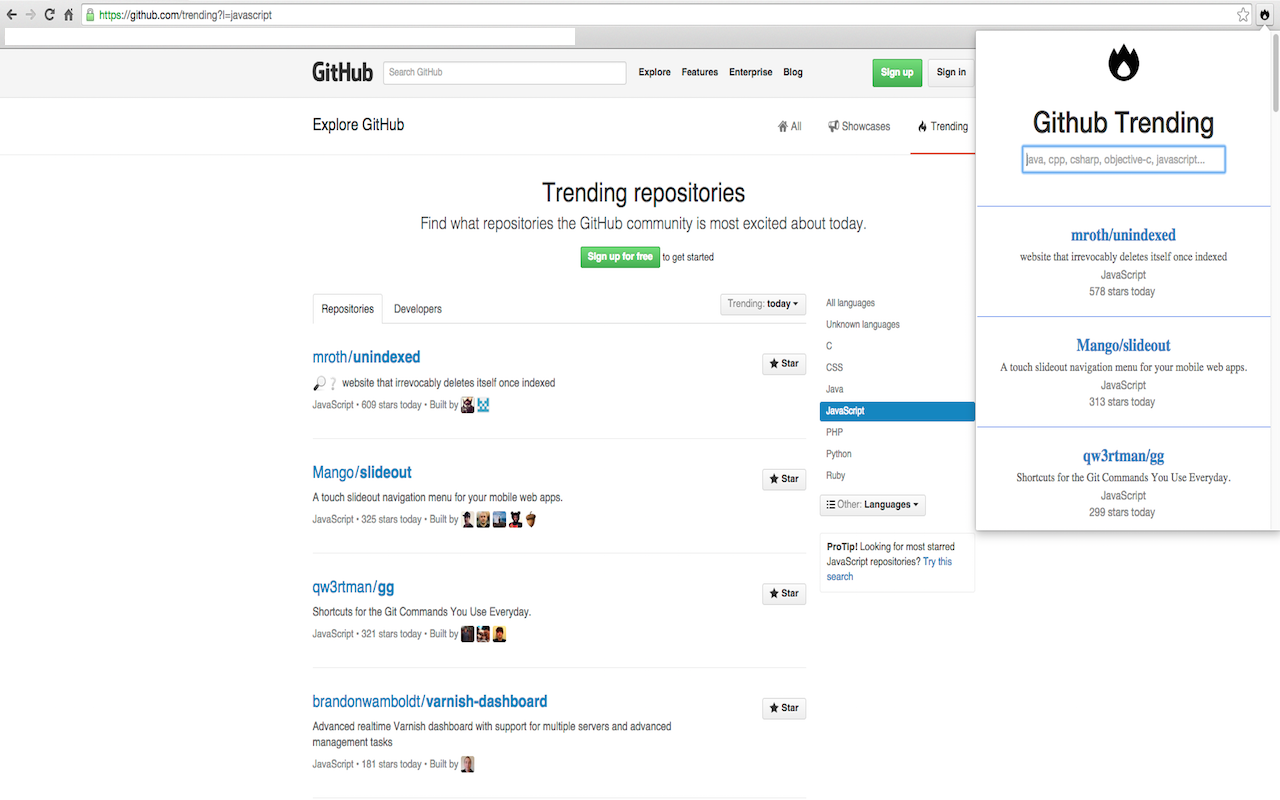Viewport: 1280px width, 800px height.
Task: Switch to the Showcases tab
Action: pyautogui.click(x=859, y=127)
